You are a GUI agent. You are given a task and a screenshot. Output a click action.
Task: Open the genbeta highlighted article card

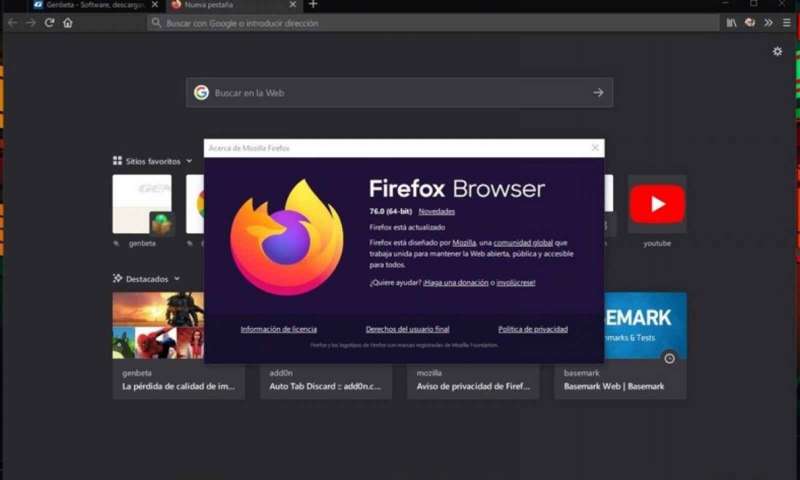click(x=179, y=345)
